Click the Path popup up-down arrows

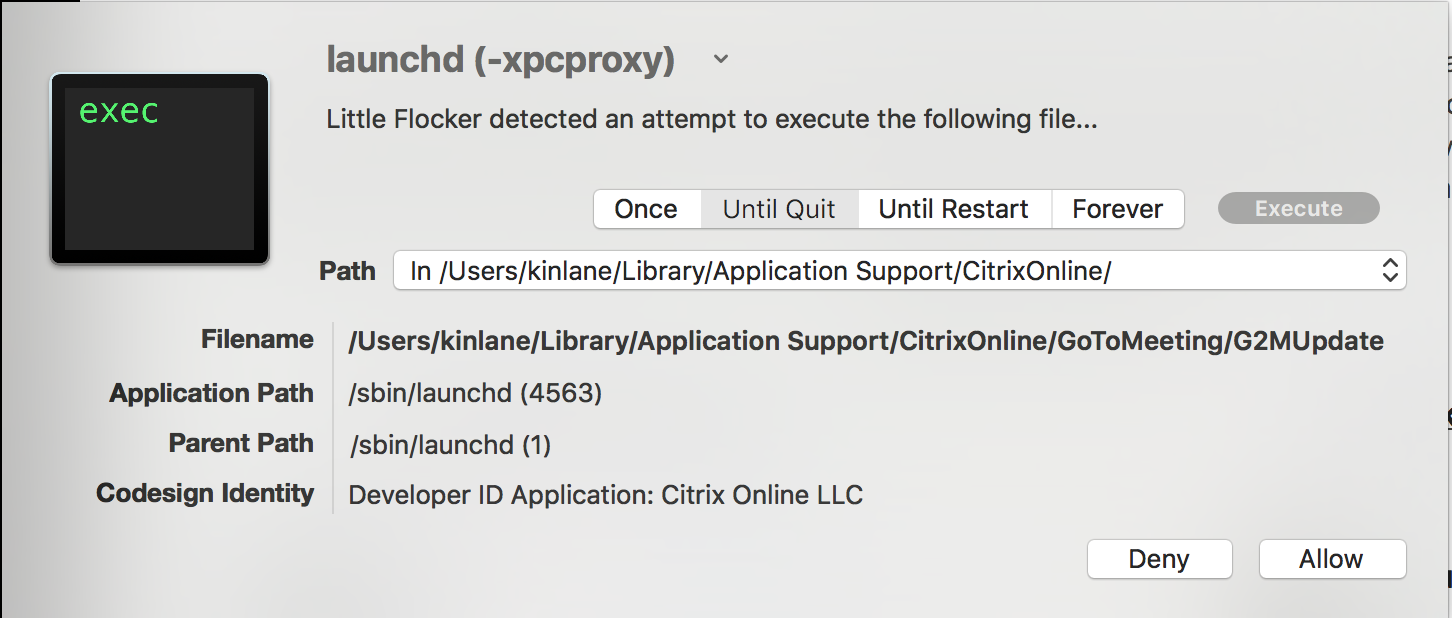pyautogui.click(x=1388, y=270)
